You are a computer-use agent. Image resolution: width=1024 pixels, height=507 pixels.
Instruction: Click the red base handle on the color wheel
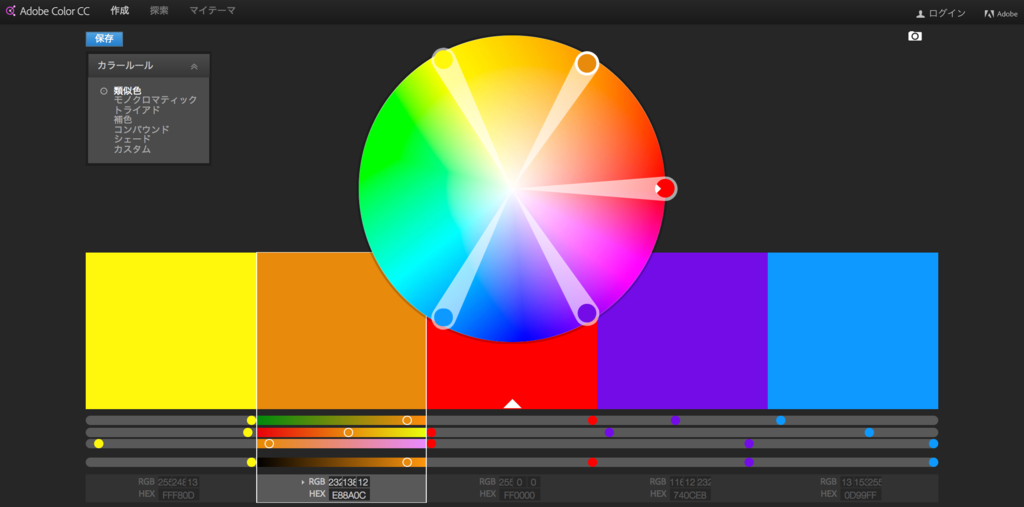(665, 189)
